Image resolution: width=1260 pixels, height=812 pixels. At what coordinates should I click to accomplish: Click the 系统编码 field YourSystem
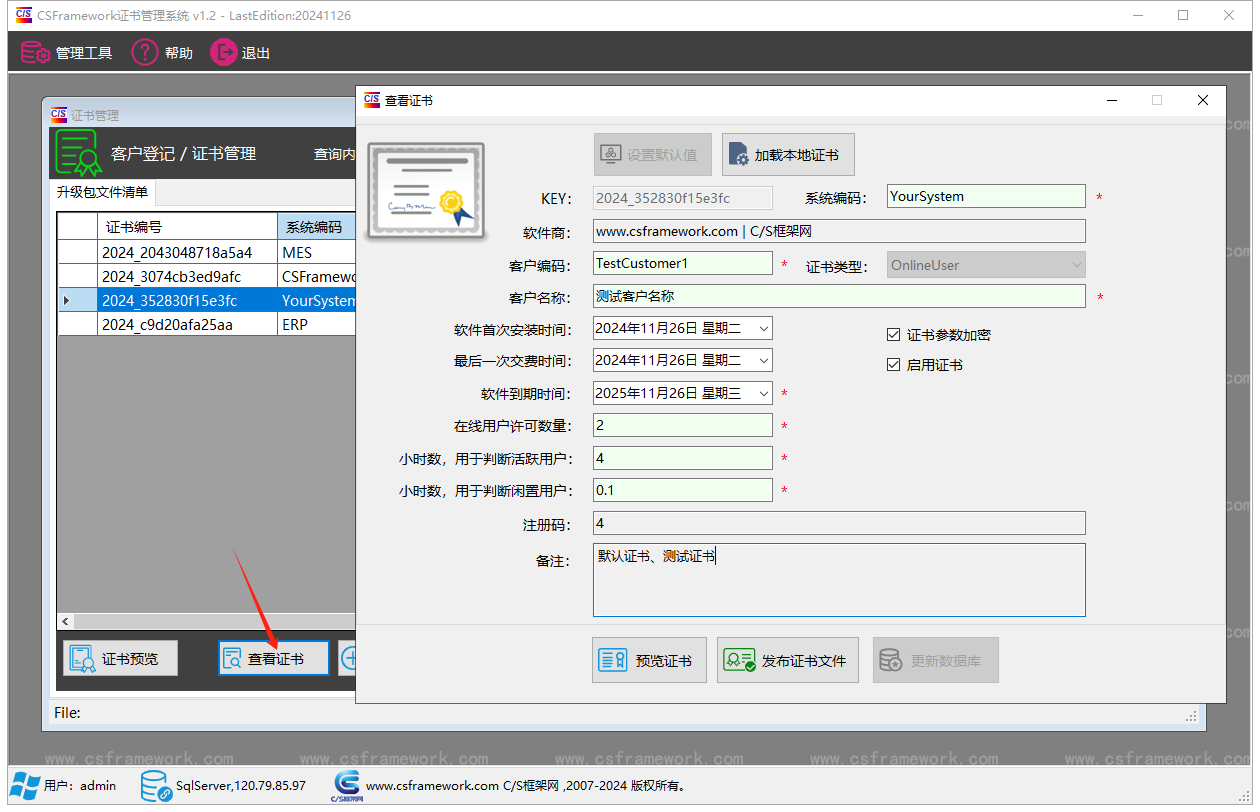986,196
